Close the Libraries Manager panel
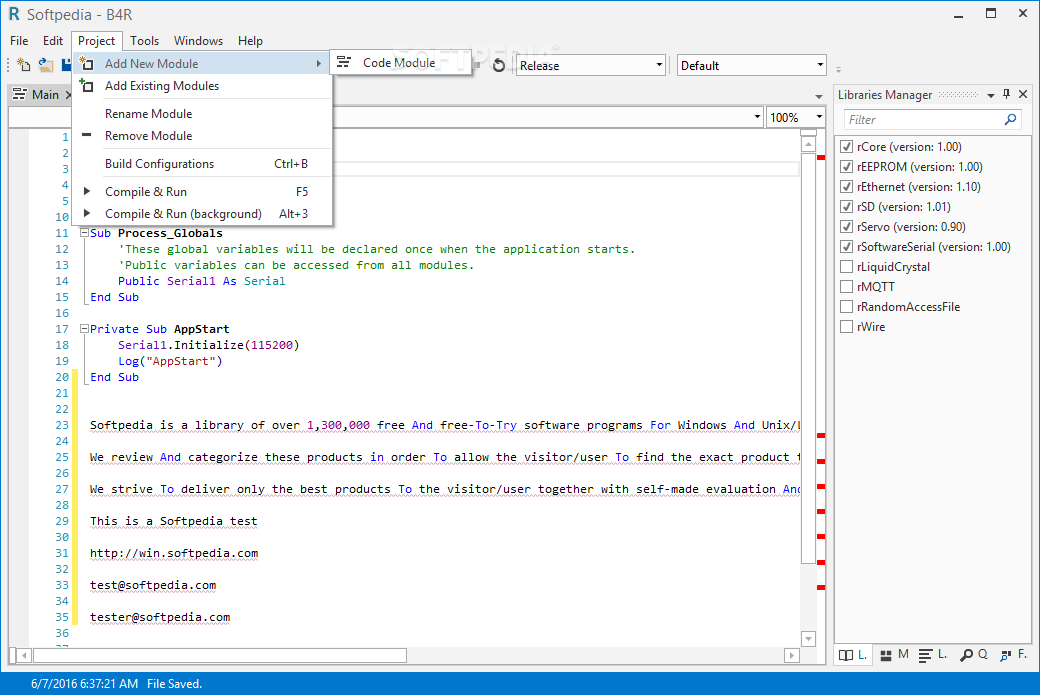The height and width of the screenshot is (695, 1040). click(x=1023, y=94)
